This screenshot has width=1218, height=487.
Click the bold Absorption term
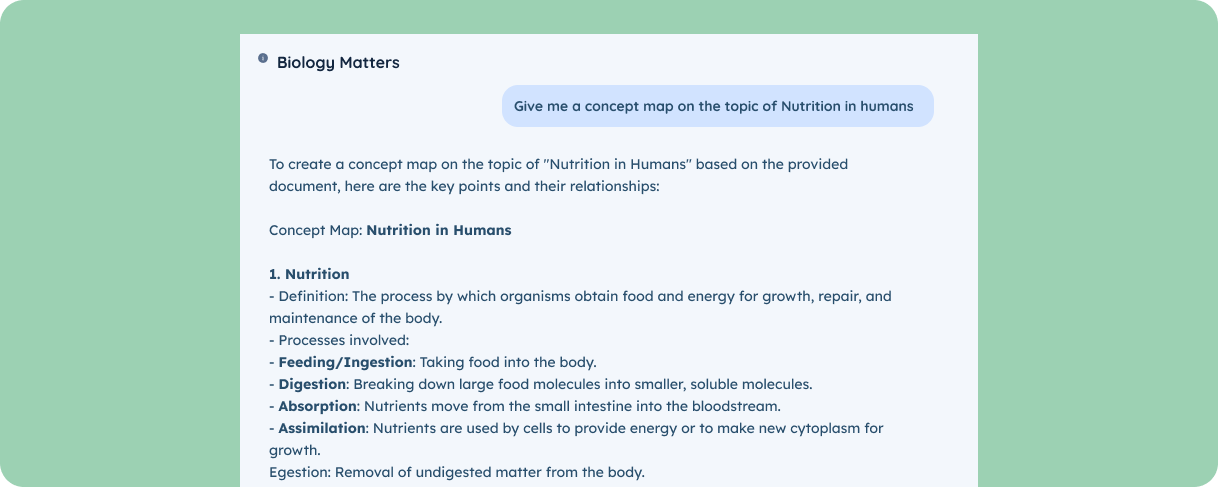click(x=317, y=406)
